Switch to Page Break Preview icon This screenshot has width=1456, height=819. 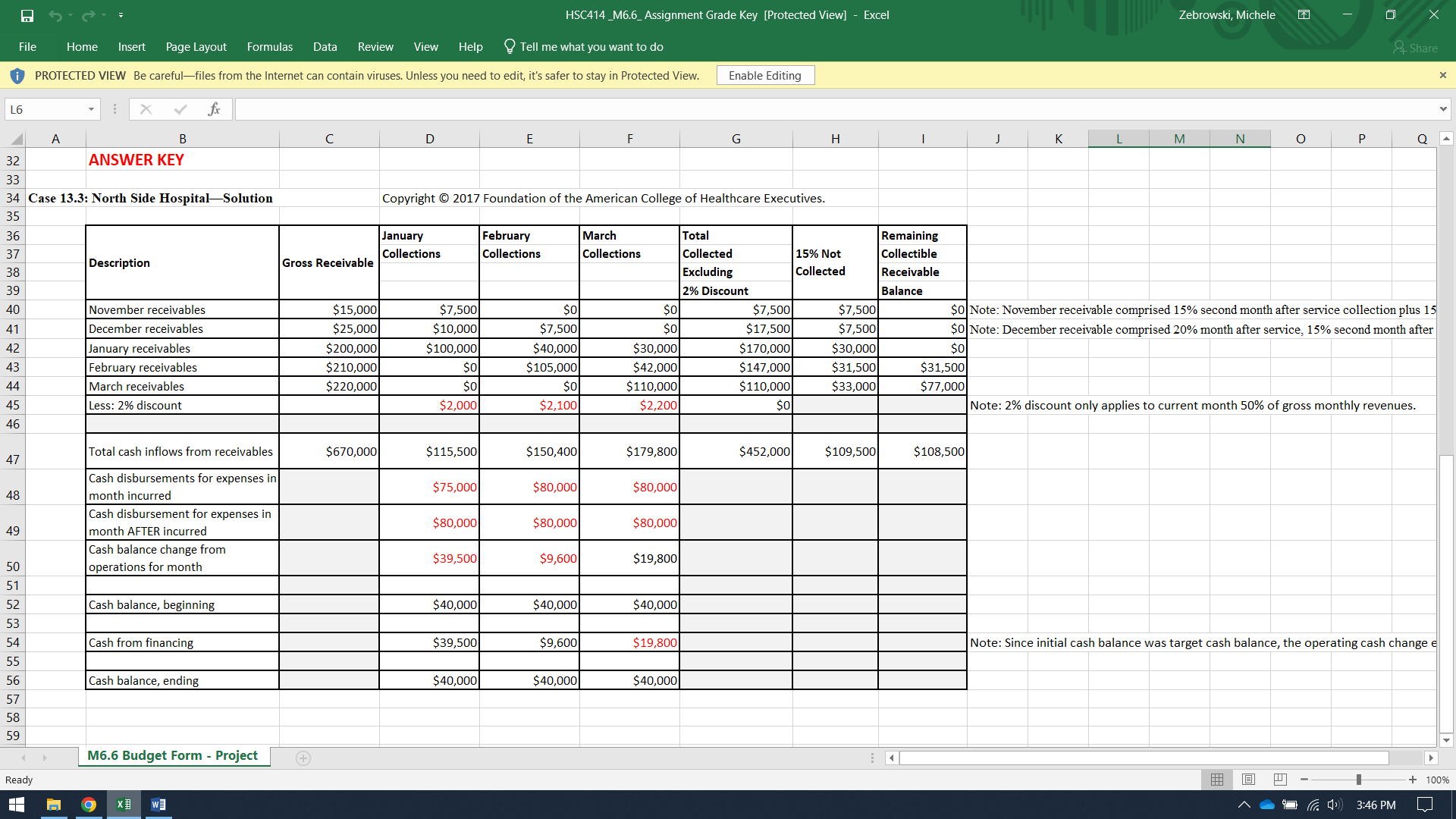[x=1281, y=780]
